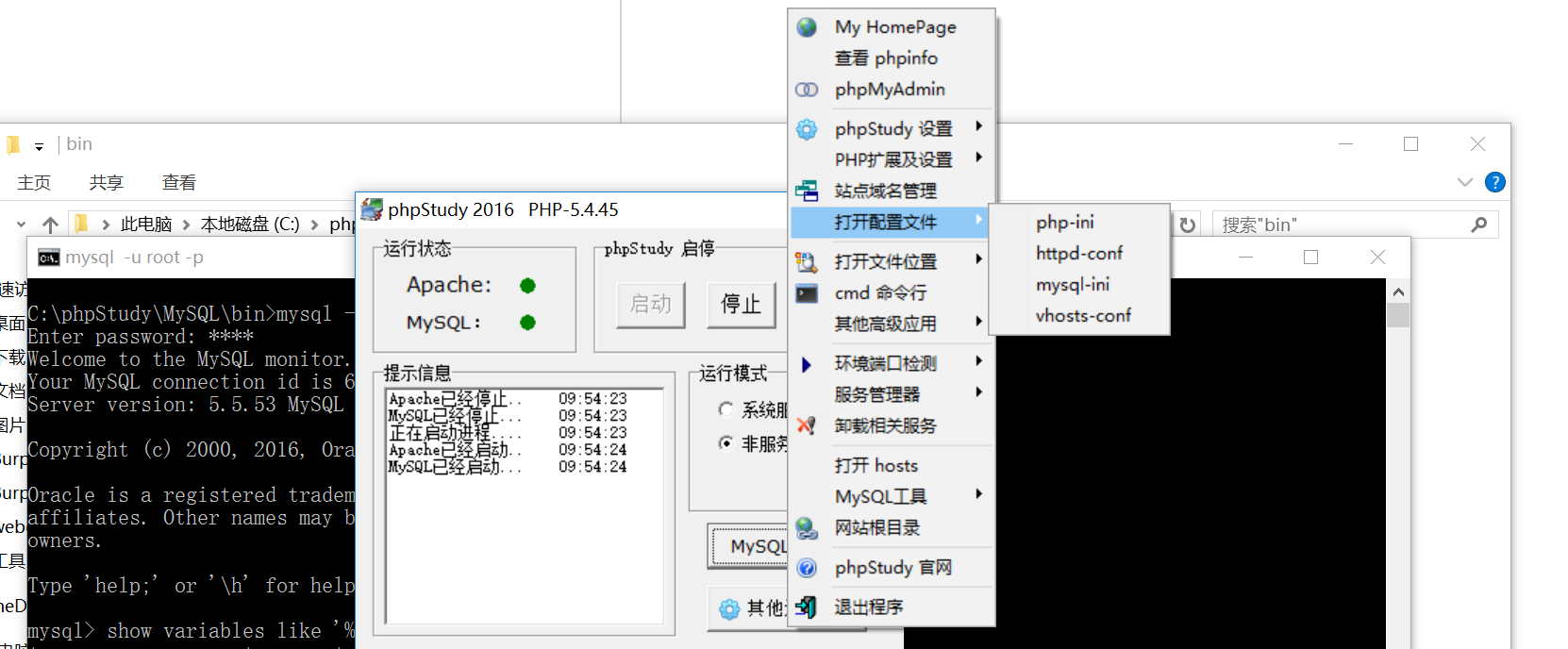Click the gear icon on 其他 button
Viewport: 1568px width, 649px height.
point(729,609)
